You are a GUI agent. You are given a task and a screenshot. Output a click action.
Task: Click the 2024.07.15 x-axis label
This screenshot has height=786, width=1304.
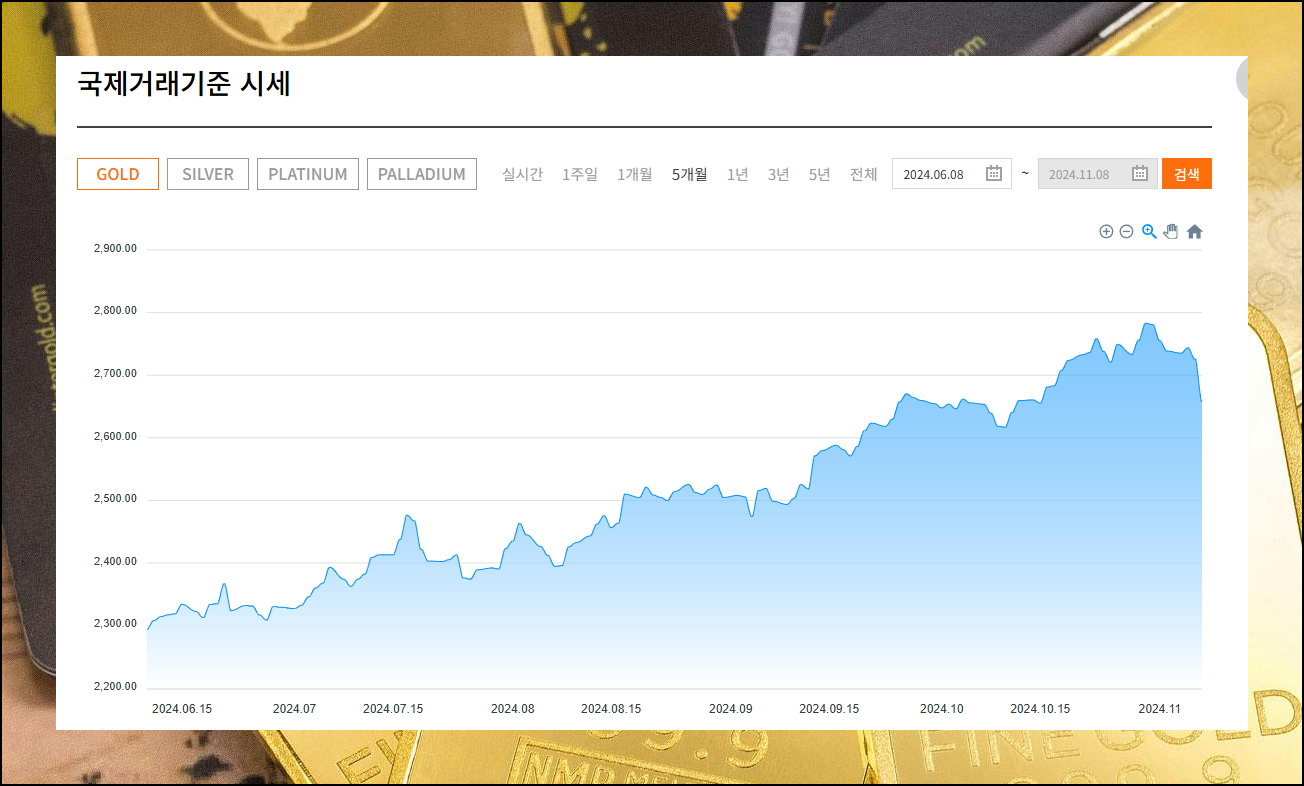(393, 708)
